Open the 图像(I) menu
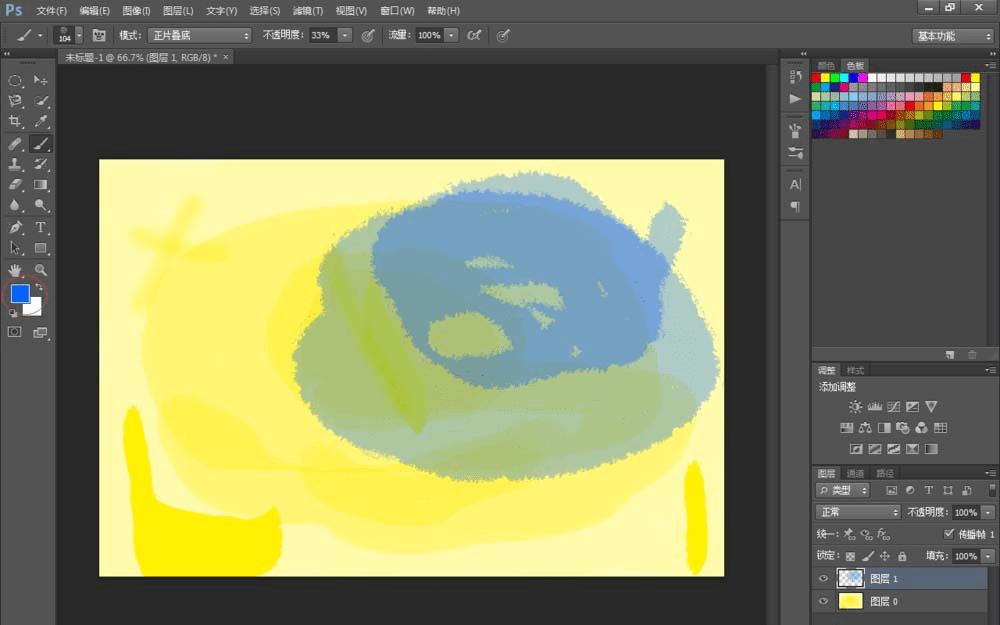 (136, 10)
